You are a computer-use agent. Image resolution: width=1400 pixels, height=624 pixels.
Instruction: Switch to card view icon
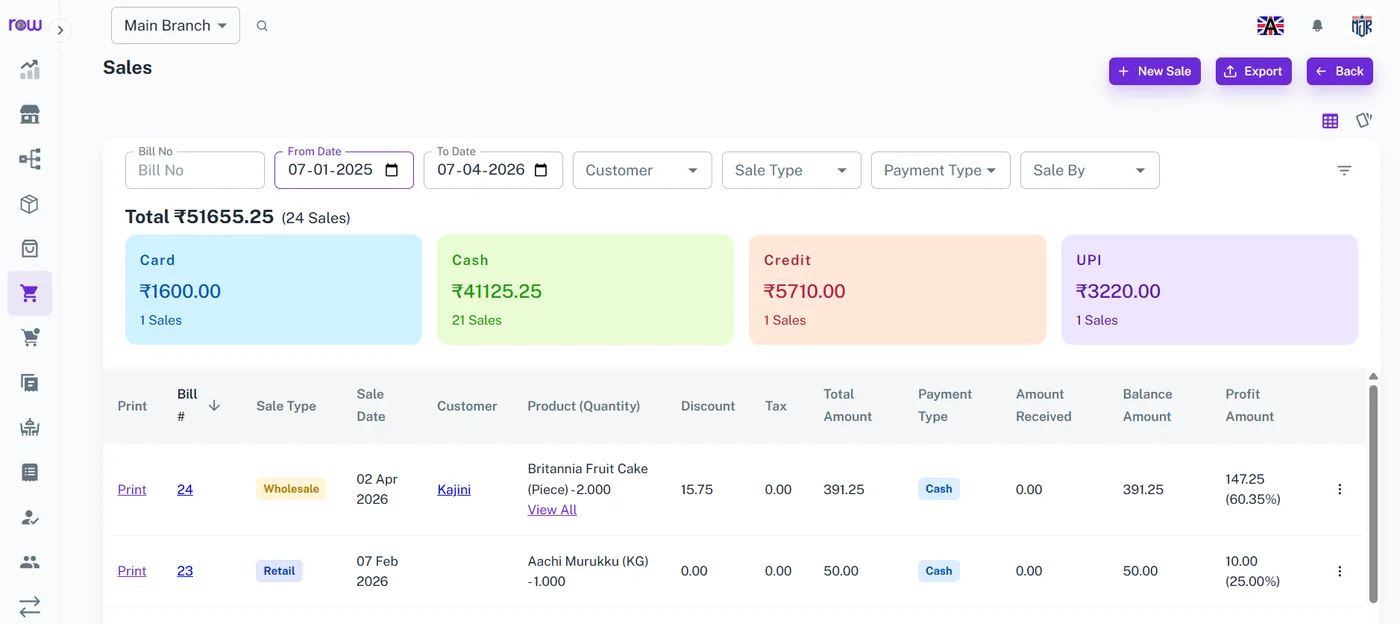(x=1364, y=120)
